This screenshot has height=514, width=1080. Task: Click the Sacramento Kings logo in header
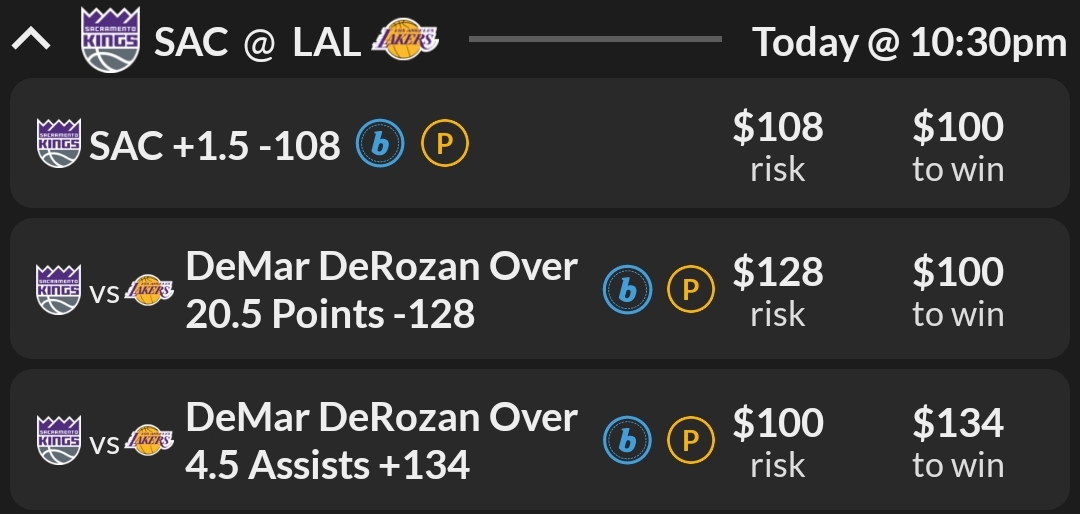tap(109, 41)
